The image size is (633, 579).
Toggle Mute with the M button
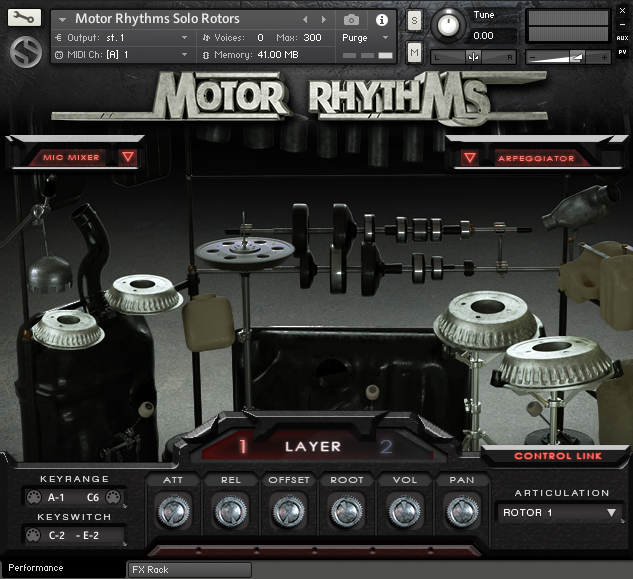(x=414, y=52)
